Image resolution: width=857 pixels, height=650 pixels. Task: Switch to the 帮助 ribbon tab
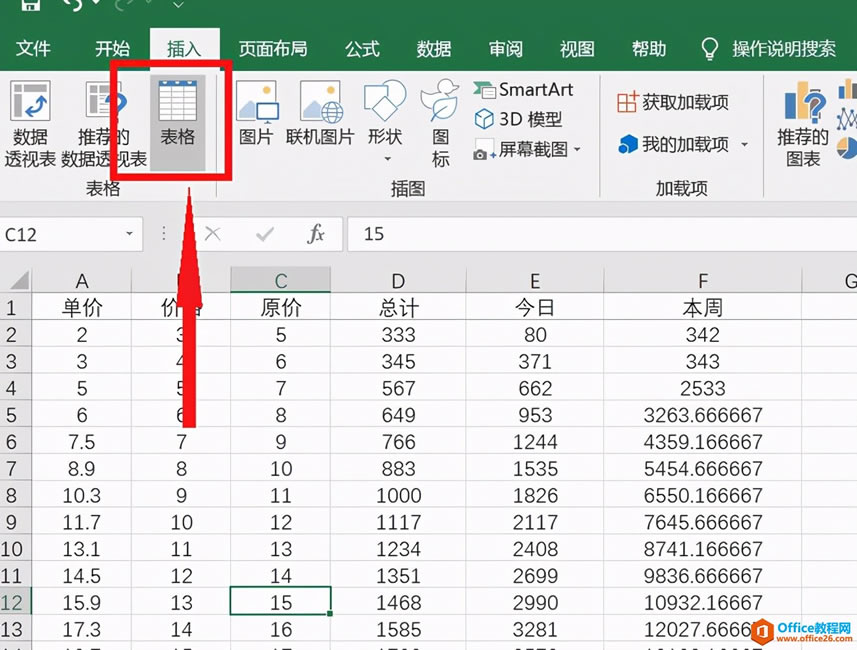(x=649, y=49)
